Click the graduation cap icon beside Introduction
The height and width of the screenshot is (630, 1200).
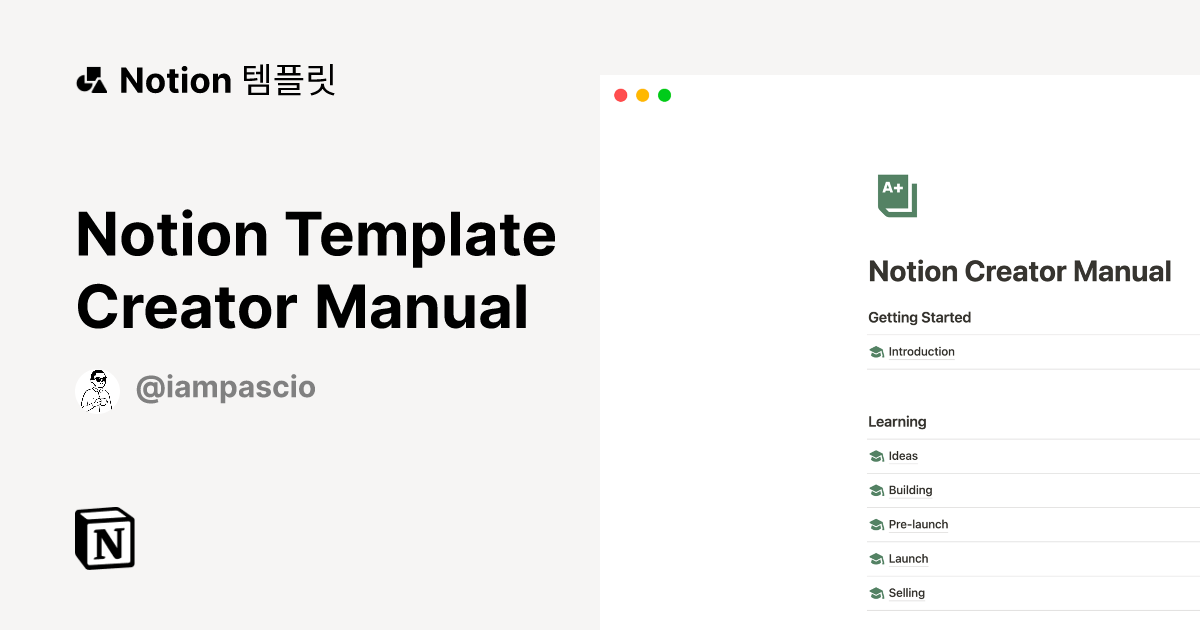[x=877, y=352]
